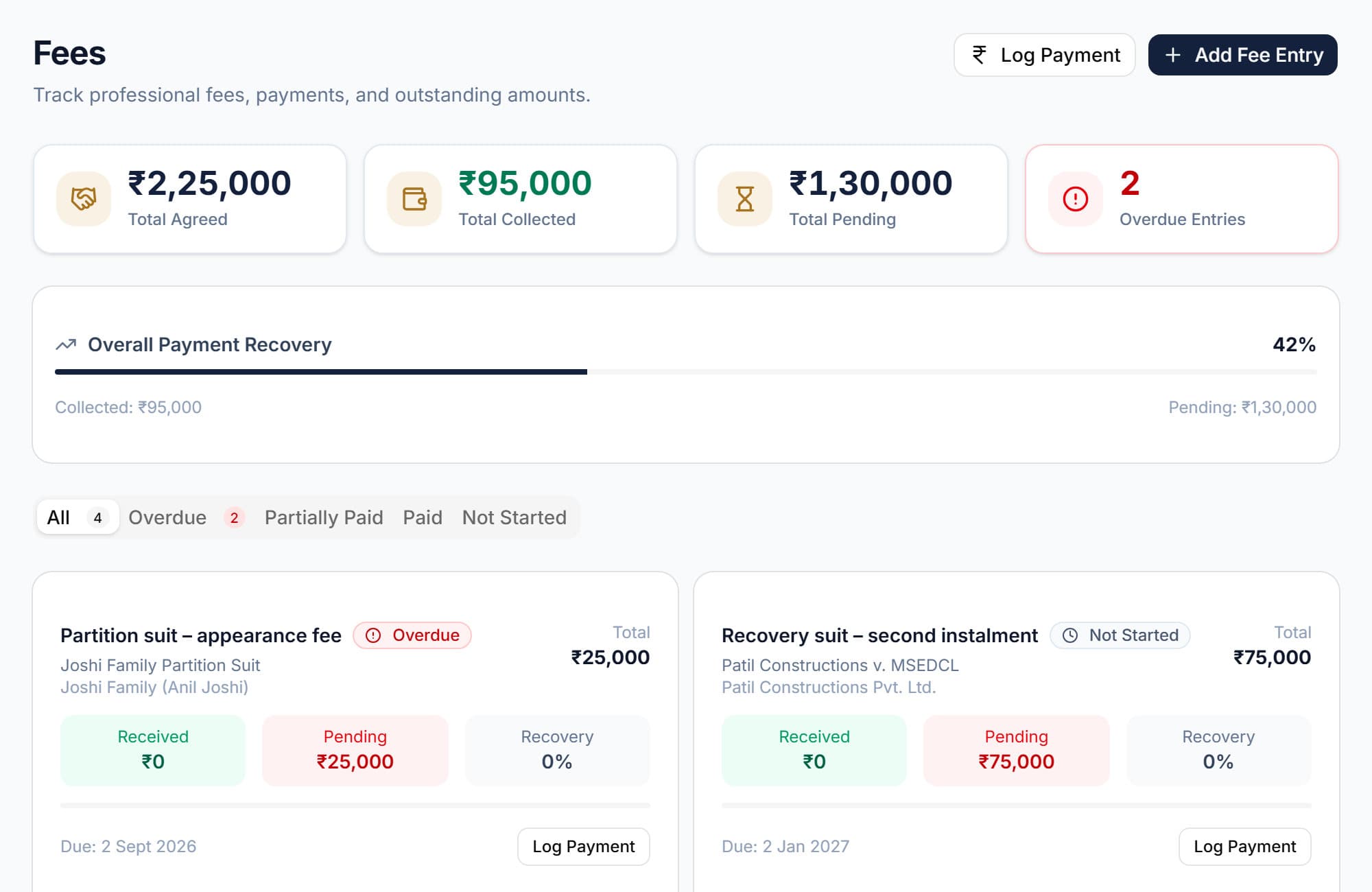Click 'Patil Constructions Pvt. Ltd.' client name
Image resolution: width=1372 pixels, height=892 pixels.
click(829, 688)
